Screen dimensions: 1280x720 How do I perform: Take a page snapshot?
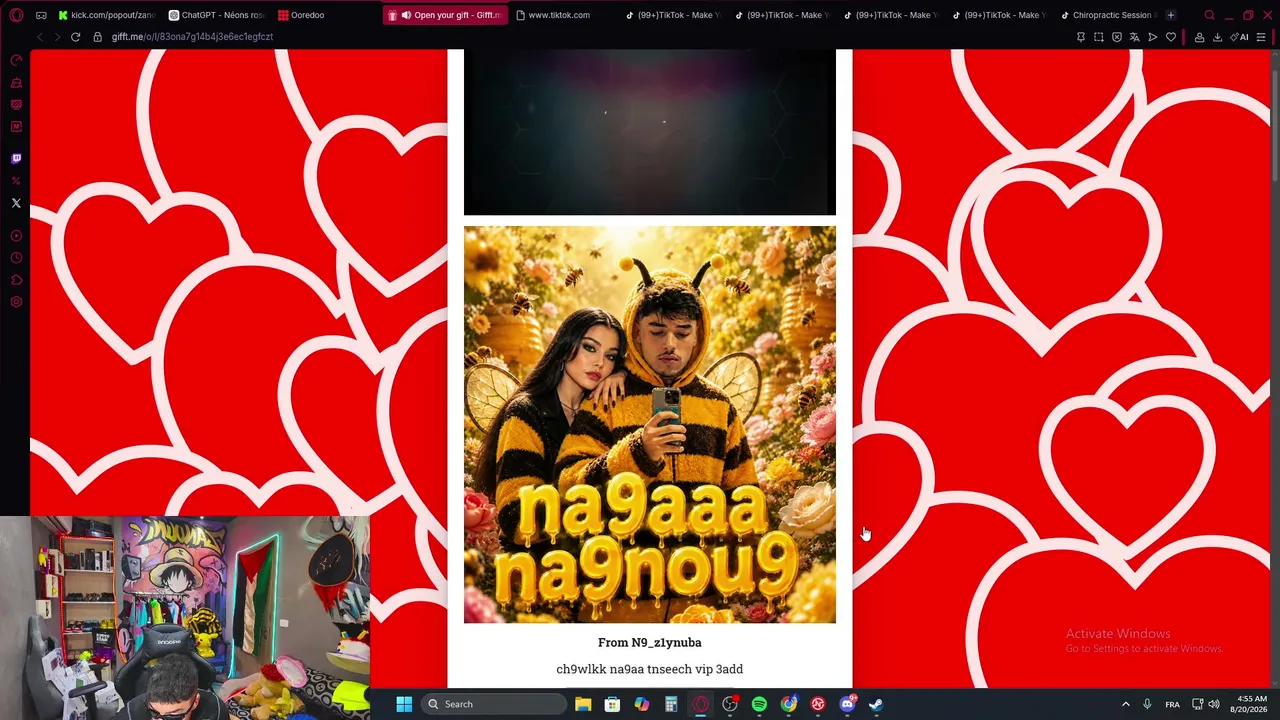(x=1098, y=37)
